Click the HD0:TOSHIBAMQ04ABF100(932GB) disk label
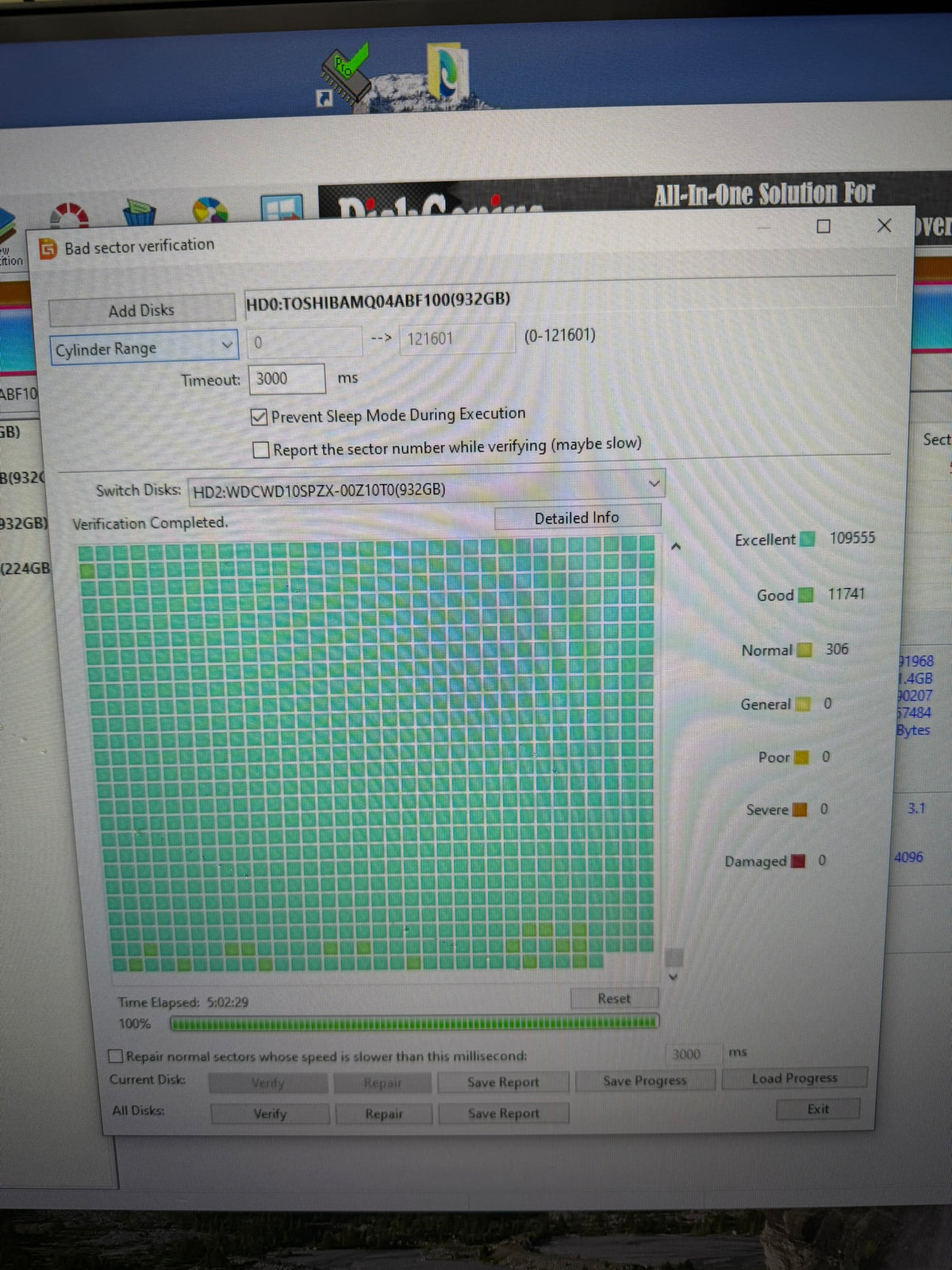952x1270 pixels. [378, 301]
